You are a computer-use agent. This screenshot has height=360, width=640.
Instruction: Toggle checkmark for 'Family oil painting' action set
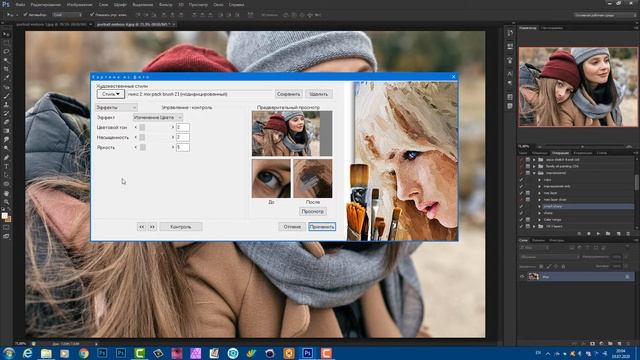521,166
